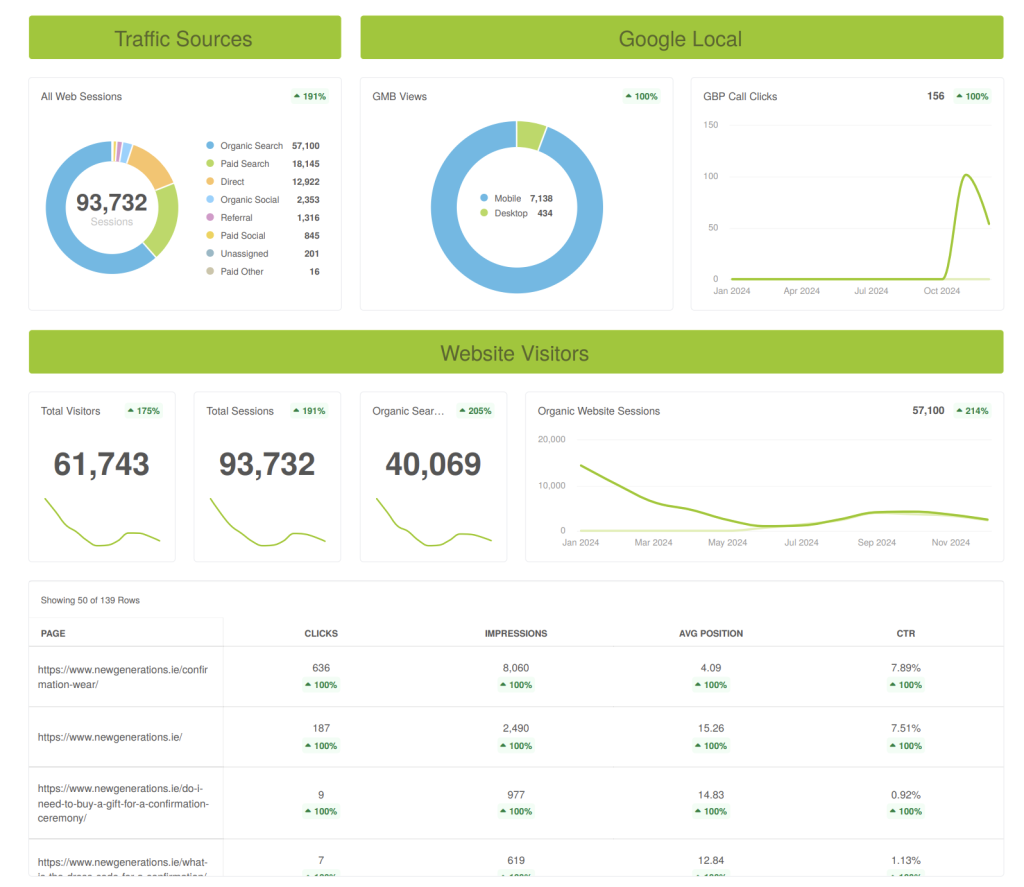The image size is (1024, 887).
Task: Click the 205% trend badge on Organic Search card
Action: (x=475, y=411)
